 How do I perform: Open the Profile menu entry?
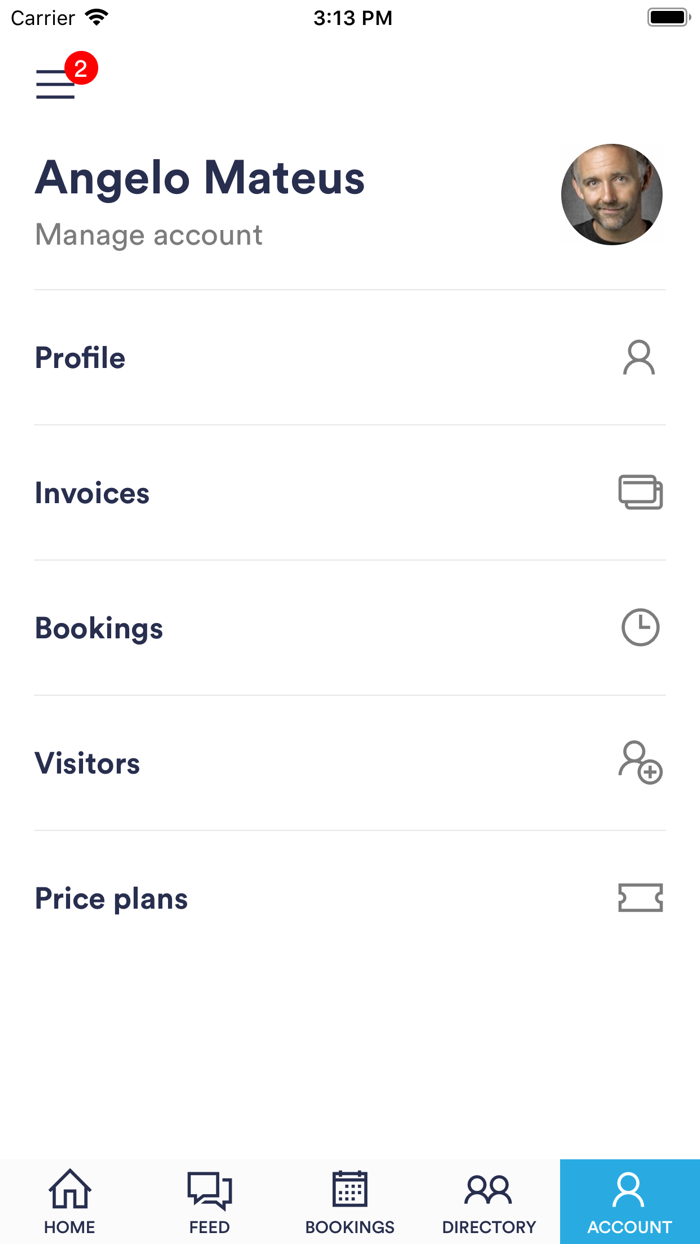(80, 358)
